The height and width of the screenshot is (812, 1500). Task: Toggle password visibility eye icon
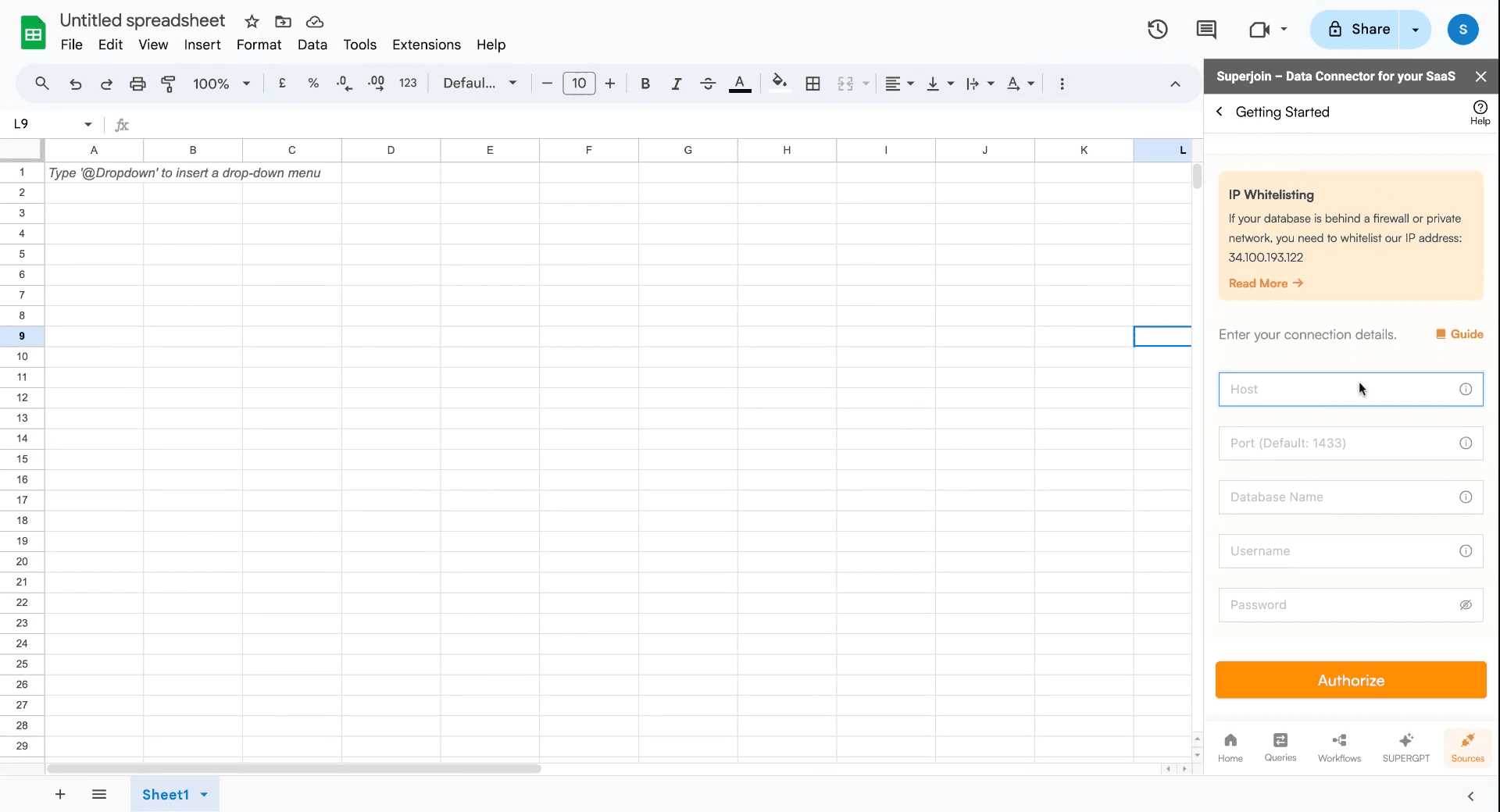coord(1466,605)
